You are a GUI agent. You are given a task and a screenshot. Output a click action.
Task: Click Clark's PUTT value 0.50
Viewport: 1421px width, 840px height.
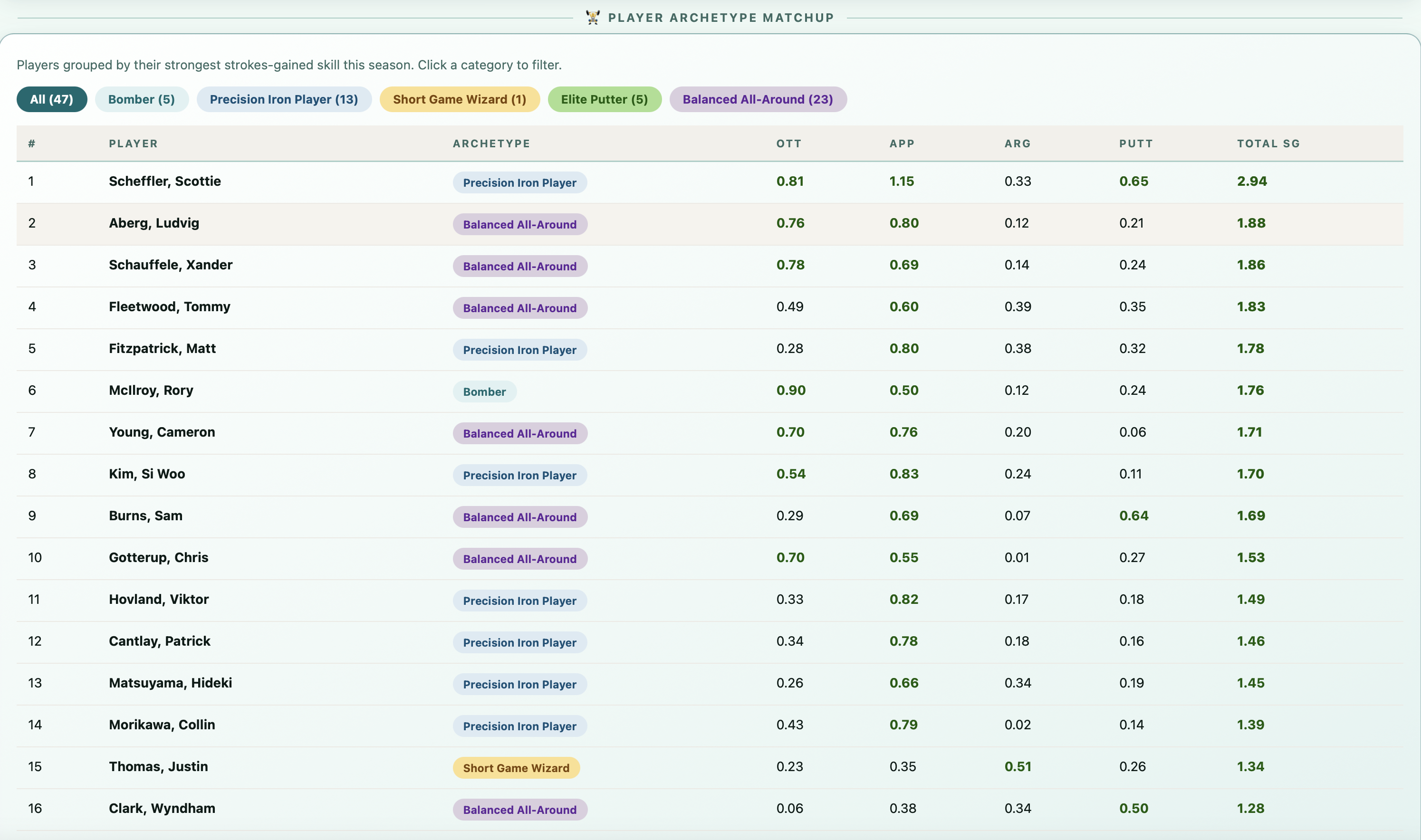coord(1134,808)
